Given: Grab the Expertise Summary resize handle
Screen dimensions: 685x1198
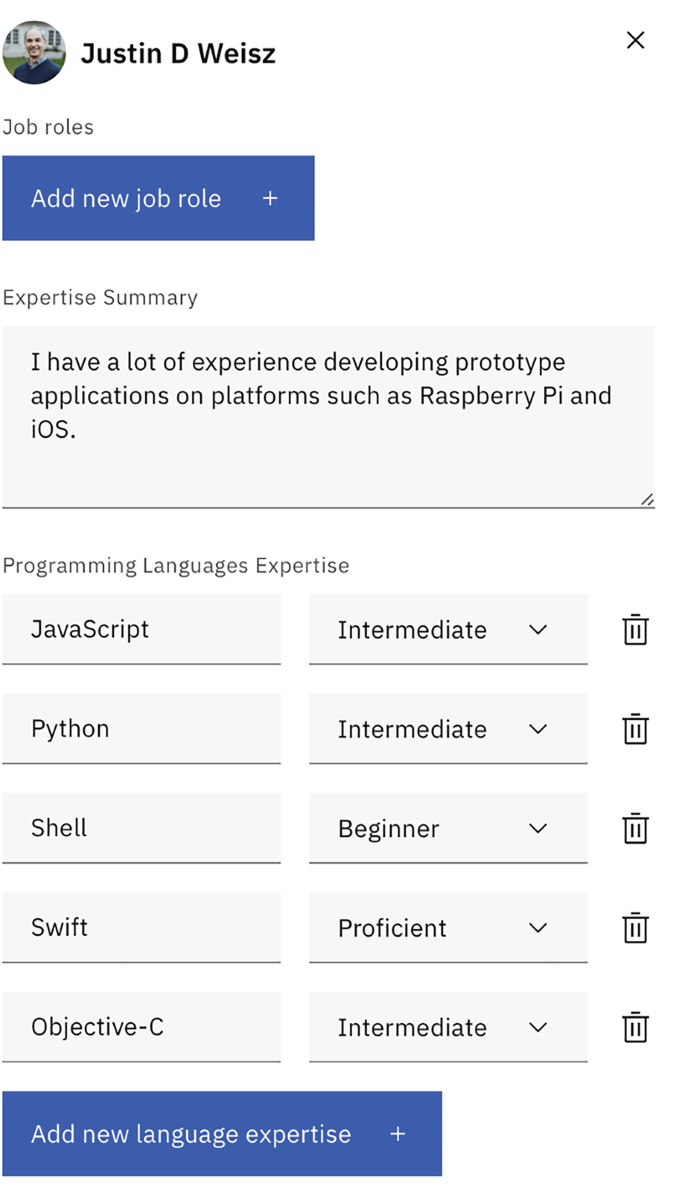Looking at the screenshot, I should click(x=648, y=500).
